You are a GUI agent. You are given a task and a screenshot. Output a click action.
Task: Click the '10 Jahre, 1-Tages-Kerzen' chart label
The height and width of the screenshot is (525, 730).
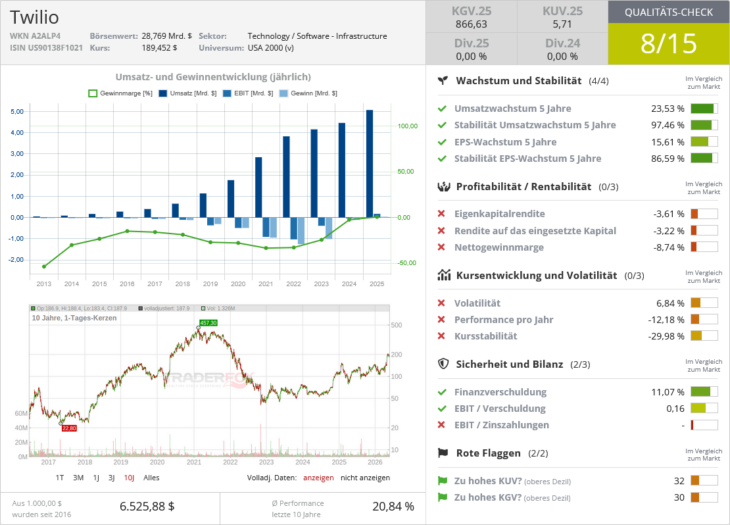coord(74,318)
